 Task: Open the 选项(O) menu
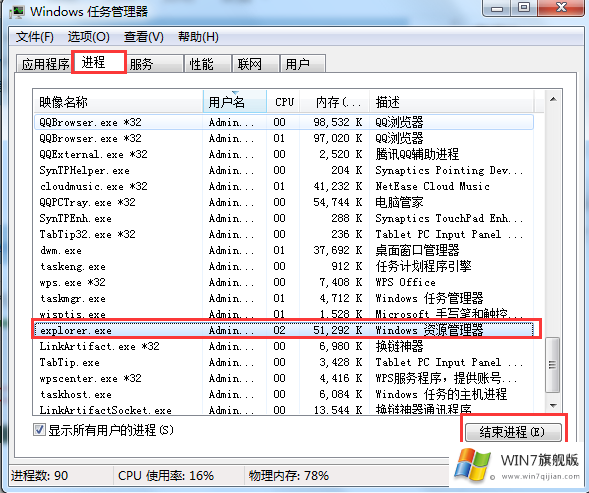point(88,37)
